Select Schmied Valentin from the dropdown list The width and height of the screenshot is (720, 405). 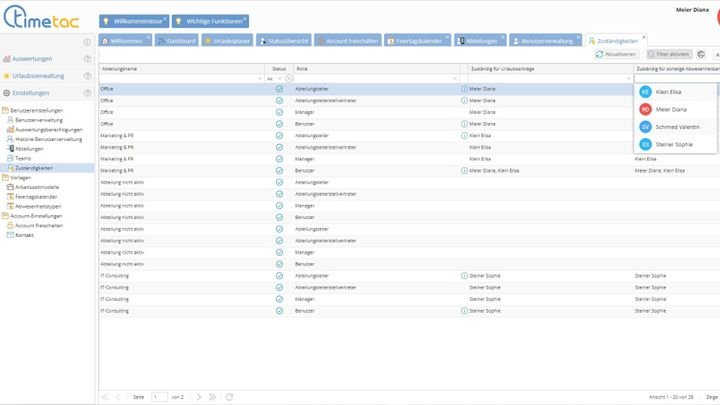(676, 127)
